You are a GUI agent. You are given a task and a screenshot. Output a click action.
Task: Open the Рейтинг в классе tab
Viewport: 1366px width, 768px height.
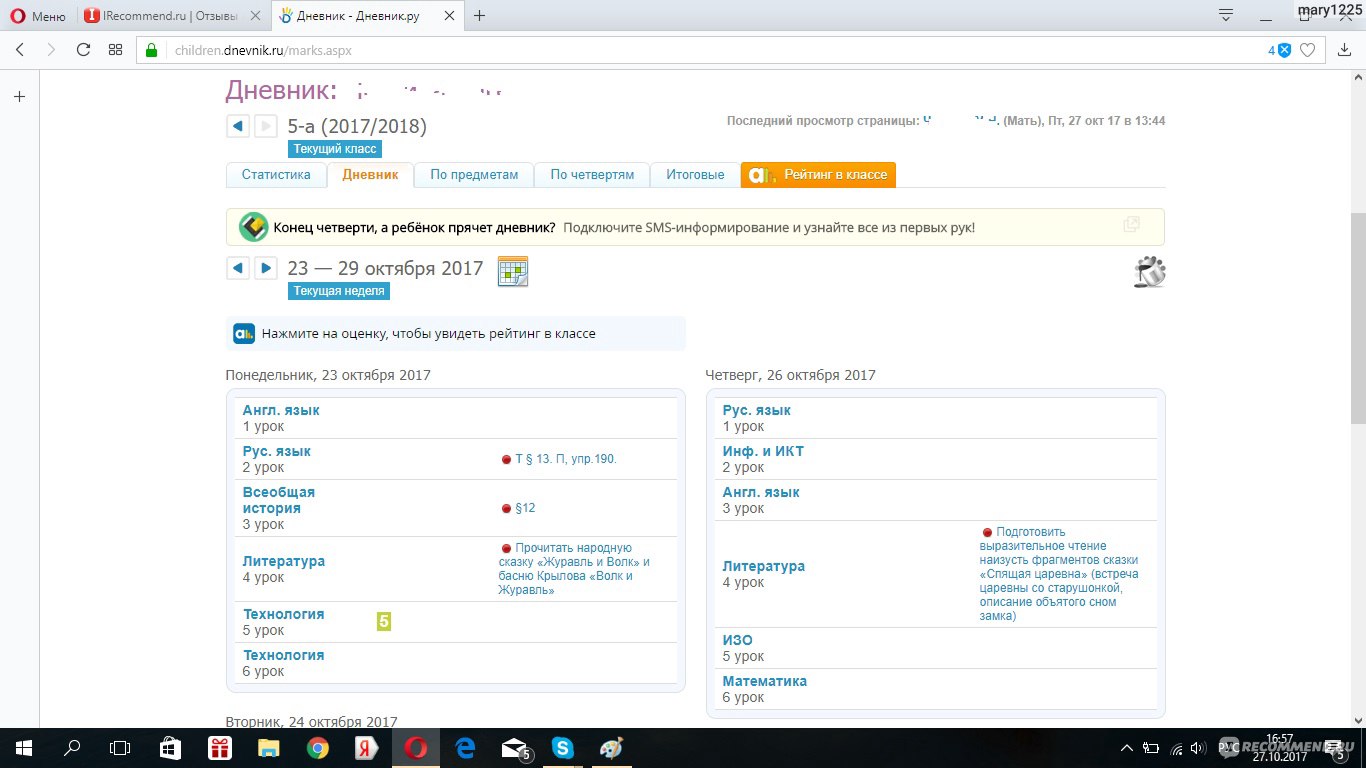point(818,174)
